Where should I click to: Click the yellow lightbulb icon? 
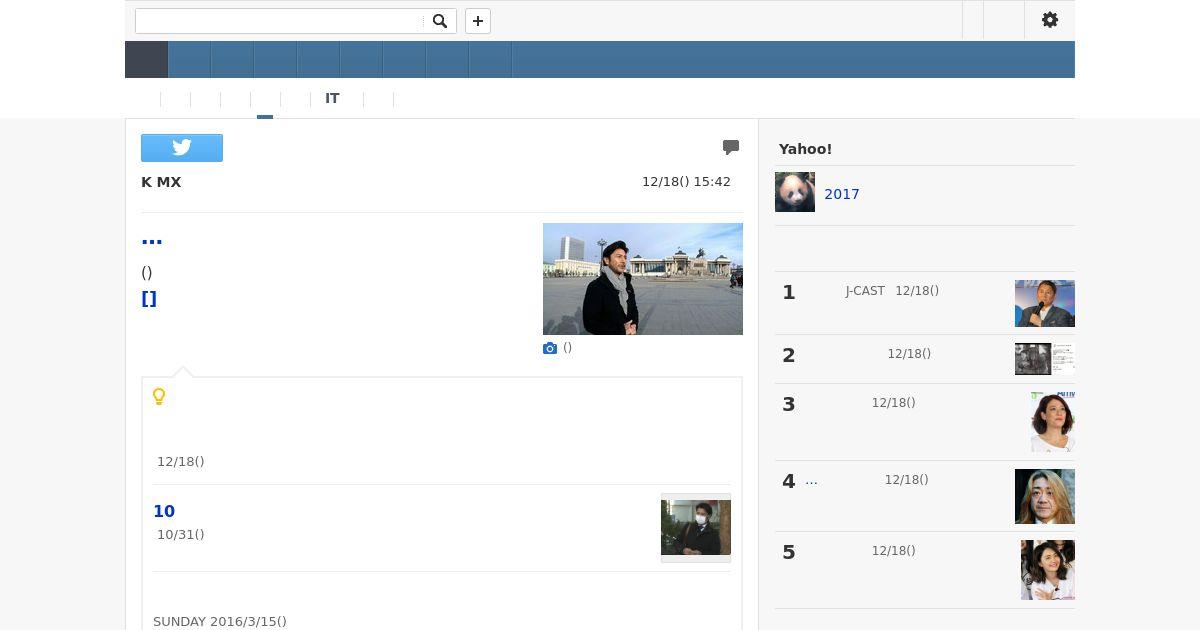click(159, 396)
